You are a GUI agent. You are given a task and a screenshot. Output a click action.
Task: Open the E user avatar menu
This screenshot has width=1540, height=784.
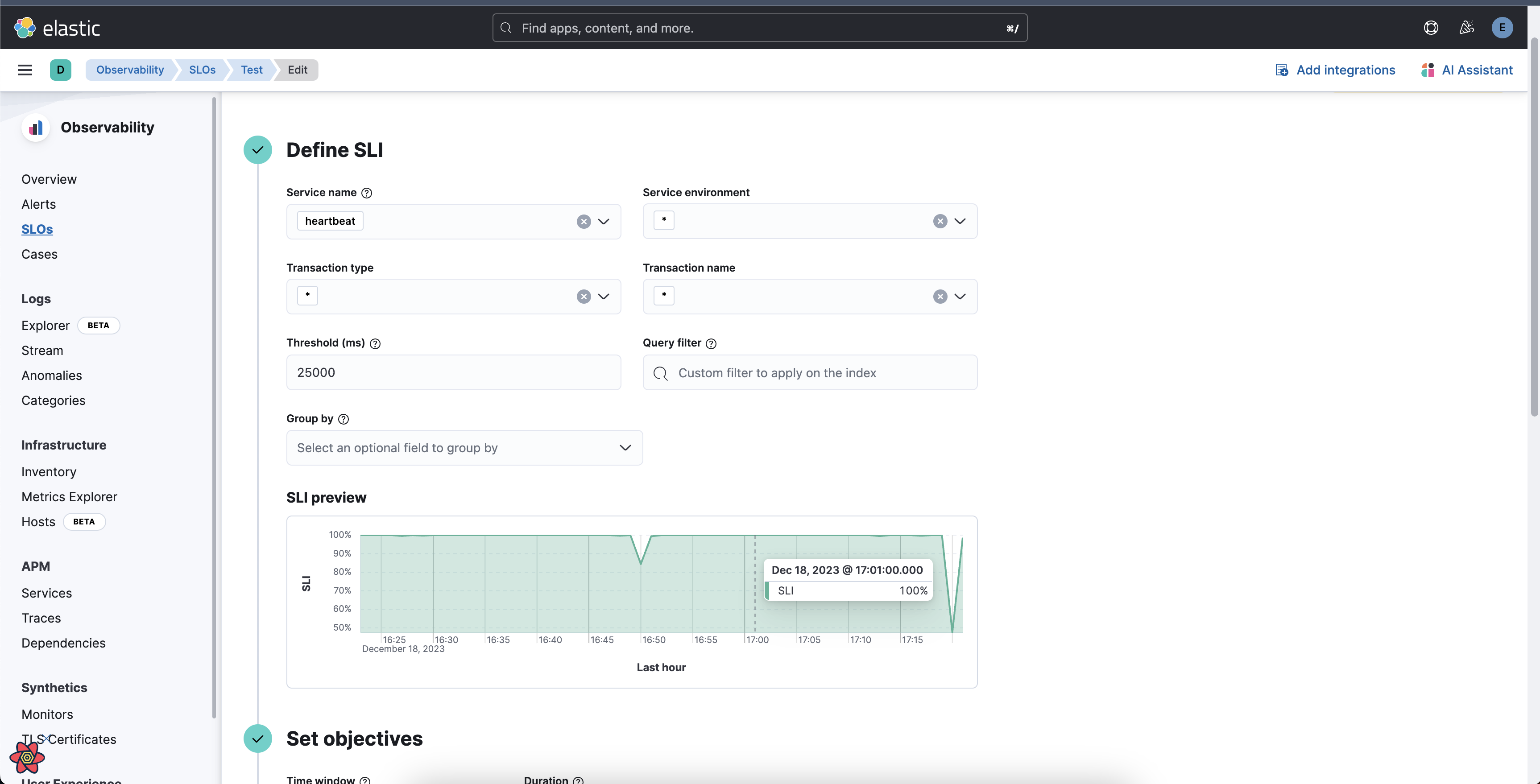(1502, 28)
